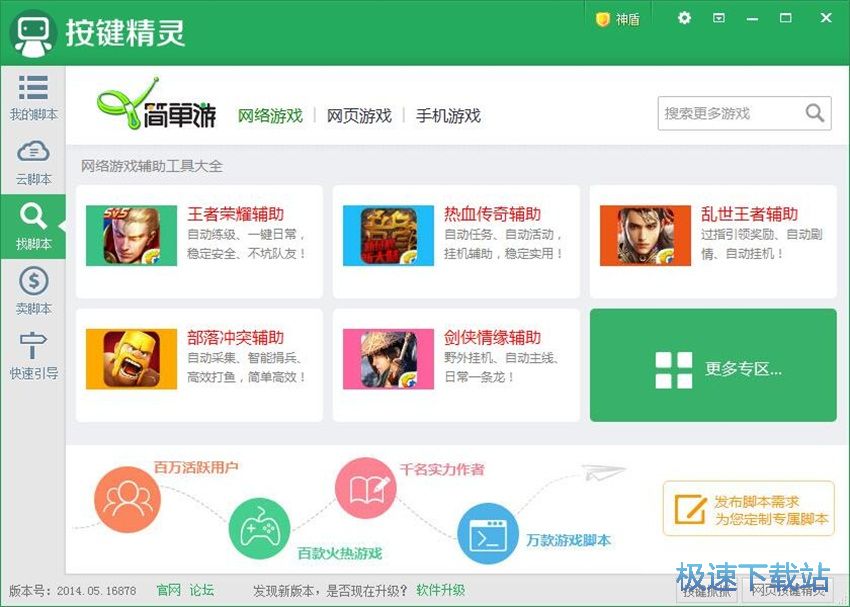
Task: Click the edit icon in 发布脚本需求 box
Action: (x=690, y=509)
